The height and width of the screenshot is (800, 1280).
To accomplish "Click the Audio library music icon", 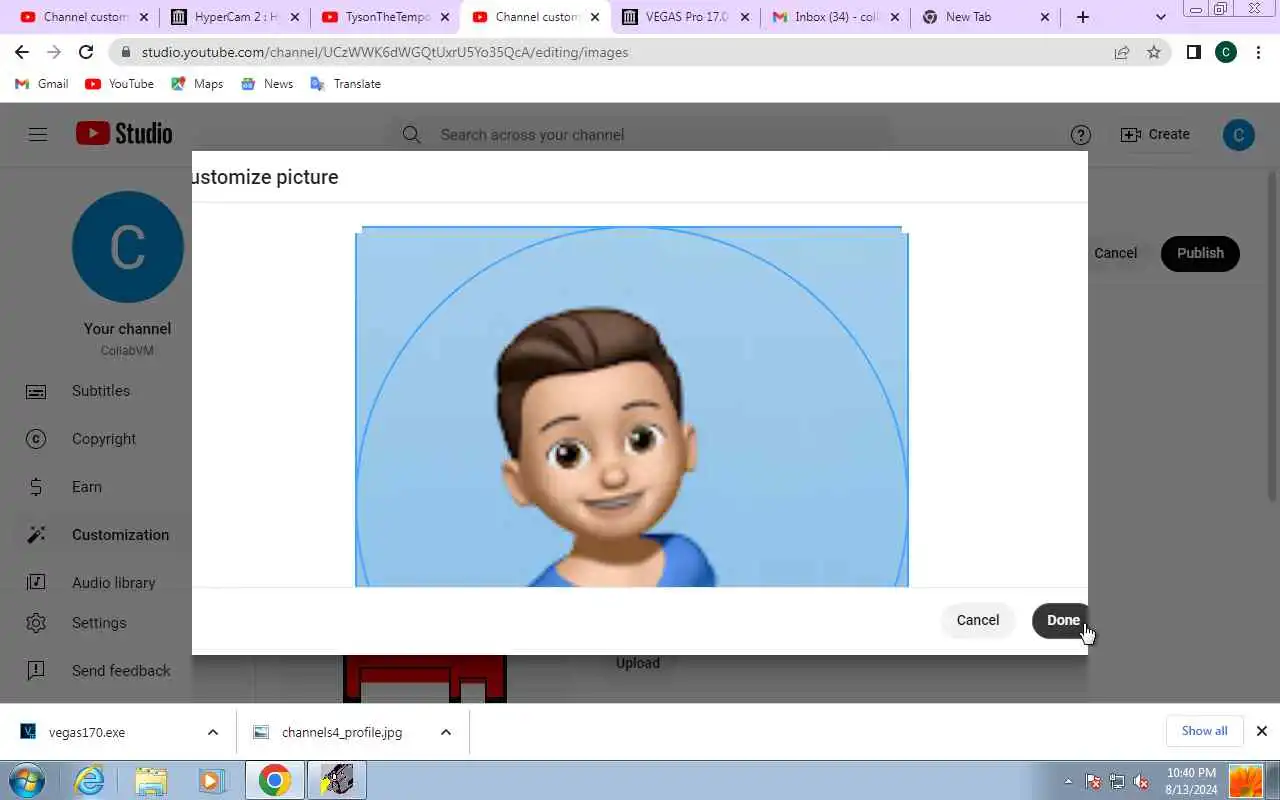I will click(x=36, y=583).
